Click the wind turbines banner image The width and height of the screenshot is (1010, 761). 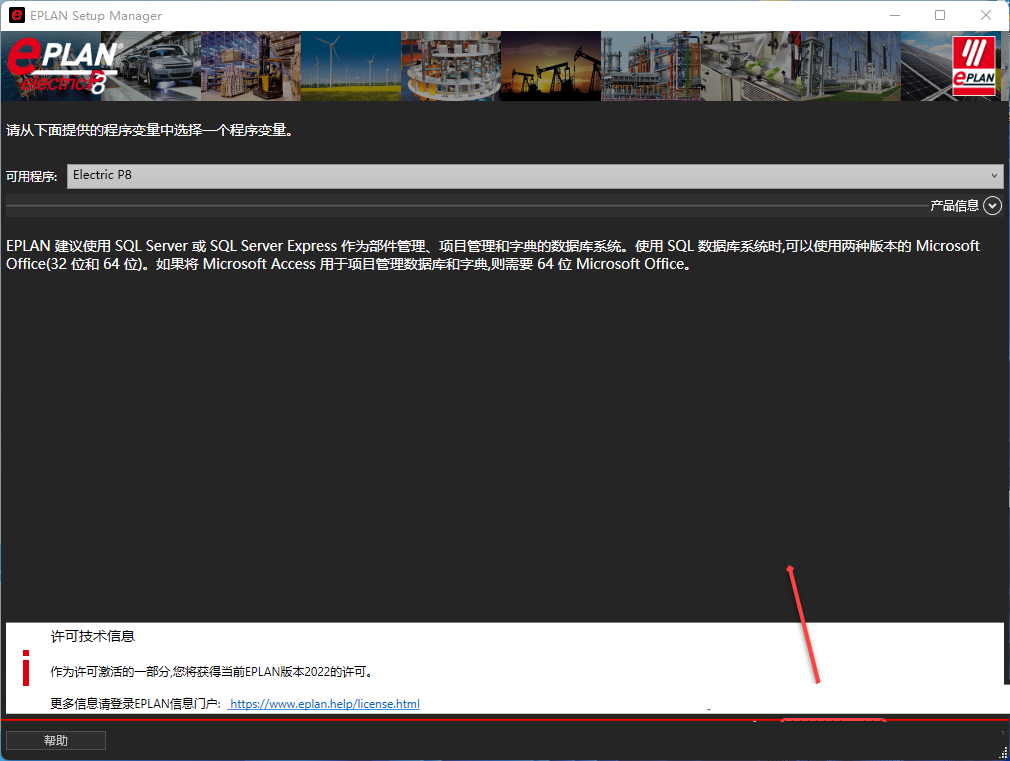[351, 66]
